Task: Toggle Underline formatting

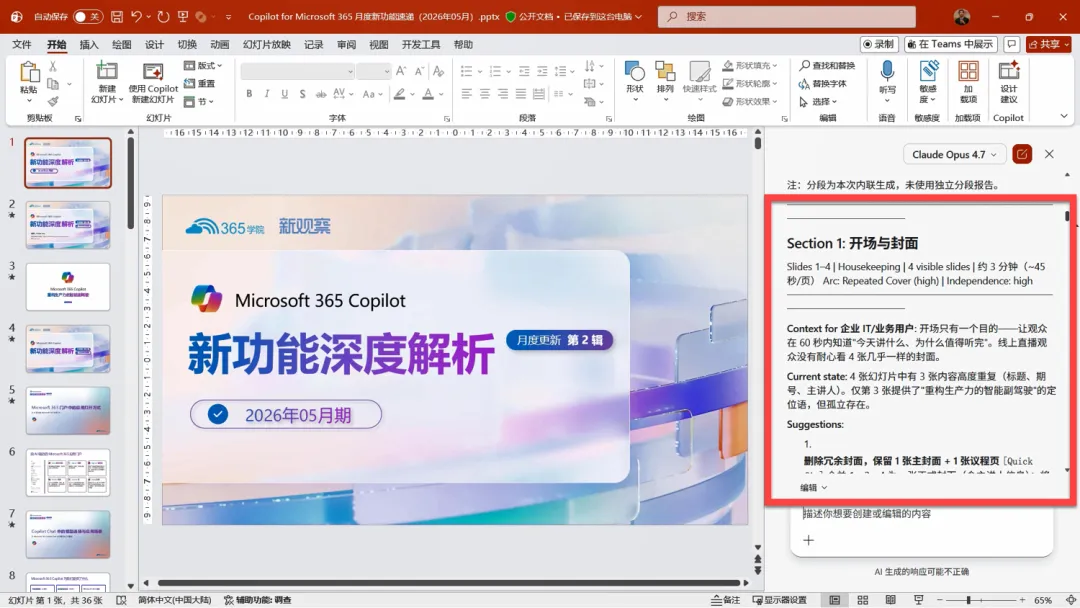Action: [284, 94]
